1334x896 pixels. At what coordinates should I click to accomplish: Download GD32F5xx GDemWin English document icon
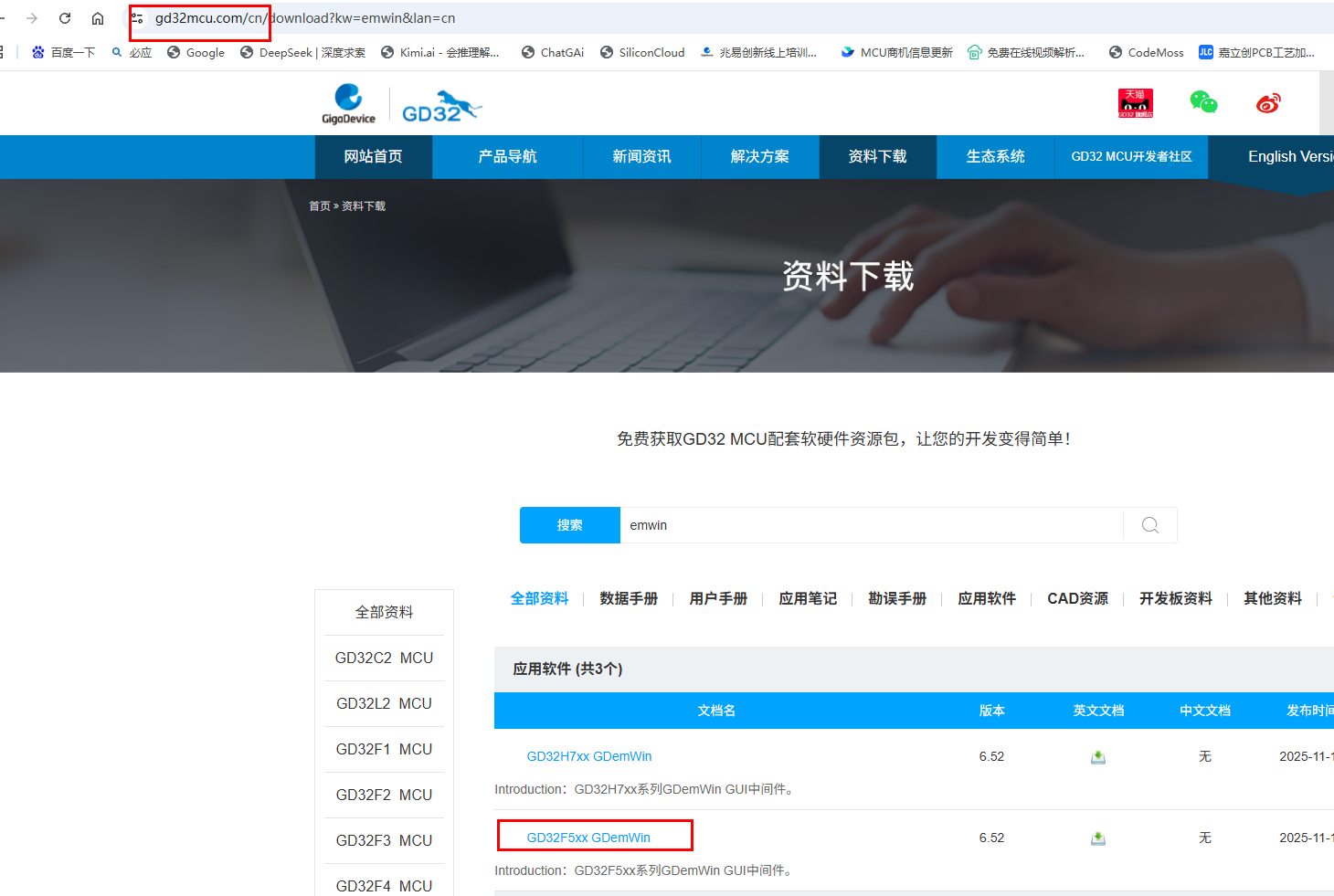(x=1098, y=838)
